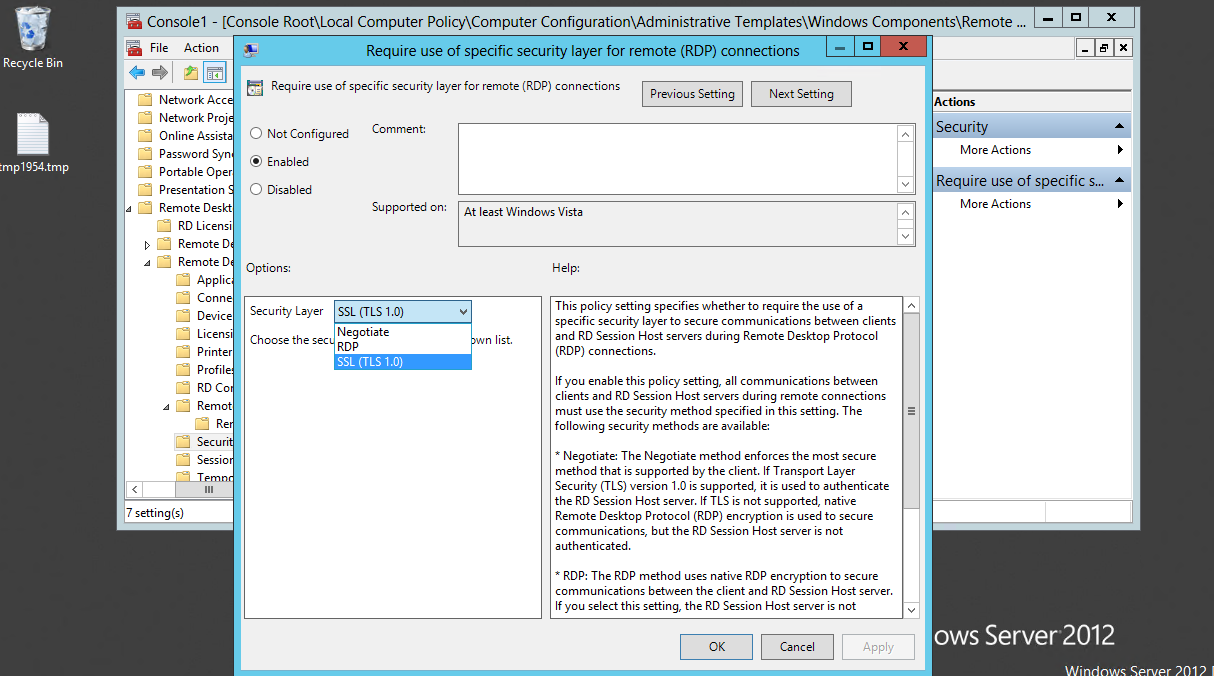Viewport: 1214px width, 676px height.
Task: Choose SSL (TLS 1.0) in the dropdown list
Action: point(403,362)
